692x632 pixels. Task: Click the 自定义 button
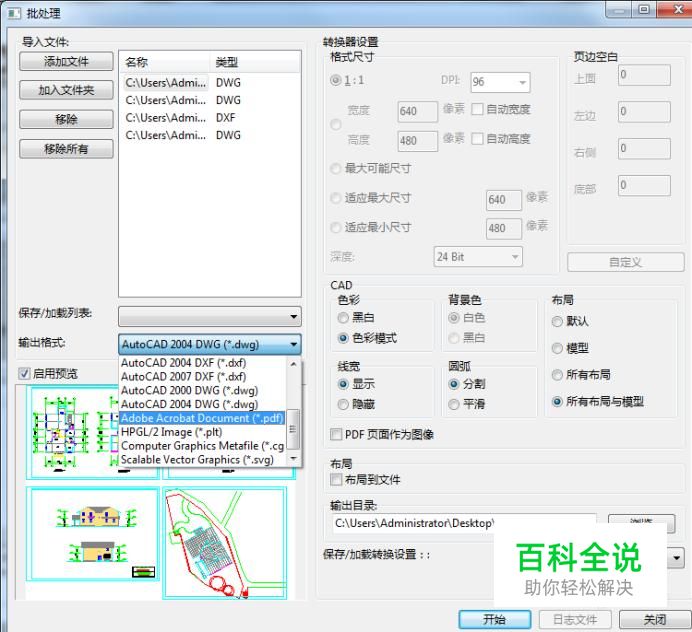tap(625, 262)
